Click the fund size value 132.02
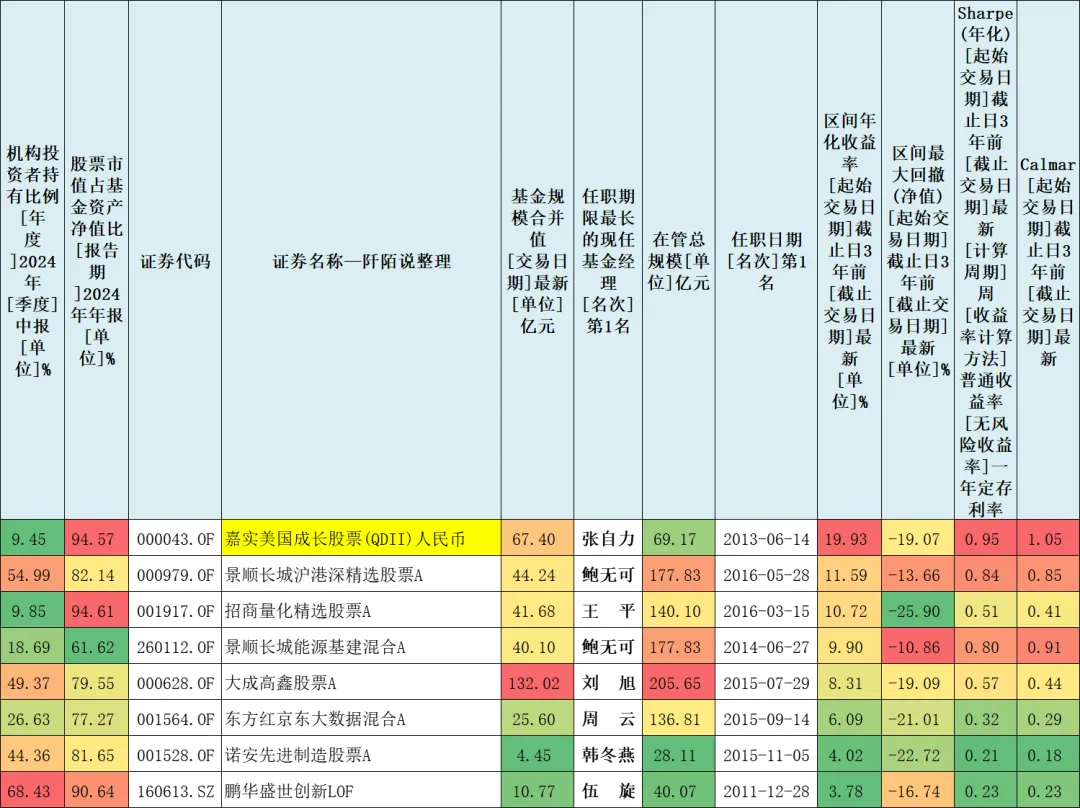This screenshot has width=1080, height=808. pyautogui.click(x=533, y=683)
